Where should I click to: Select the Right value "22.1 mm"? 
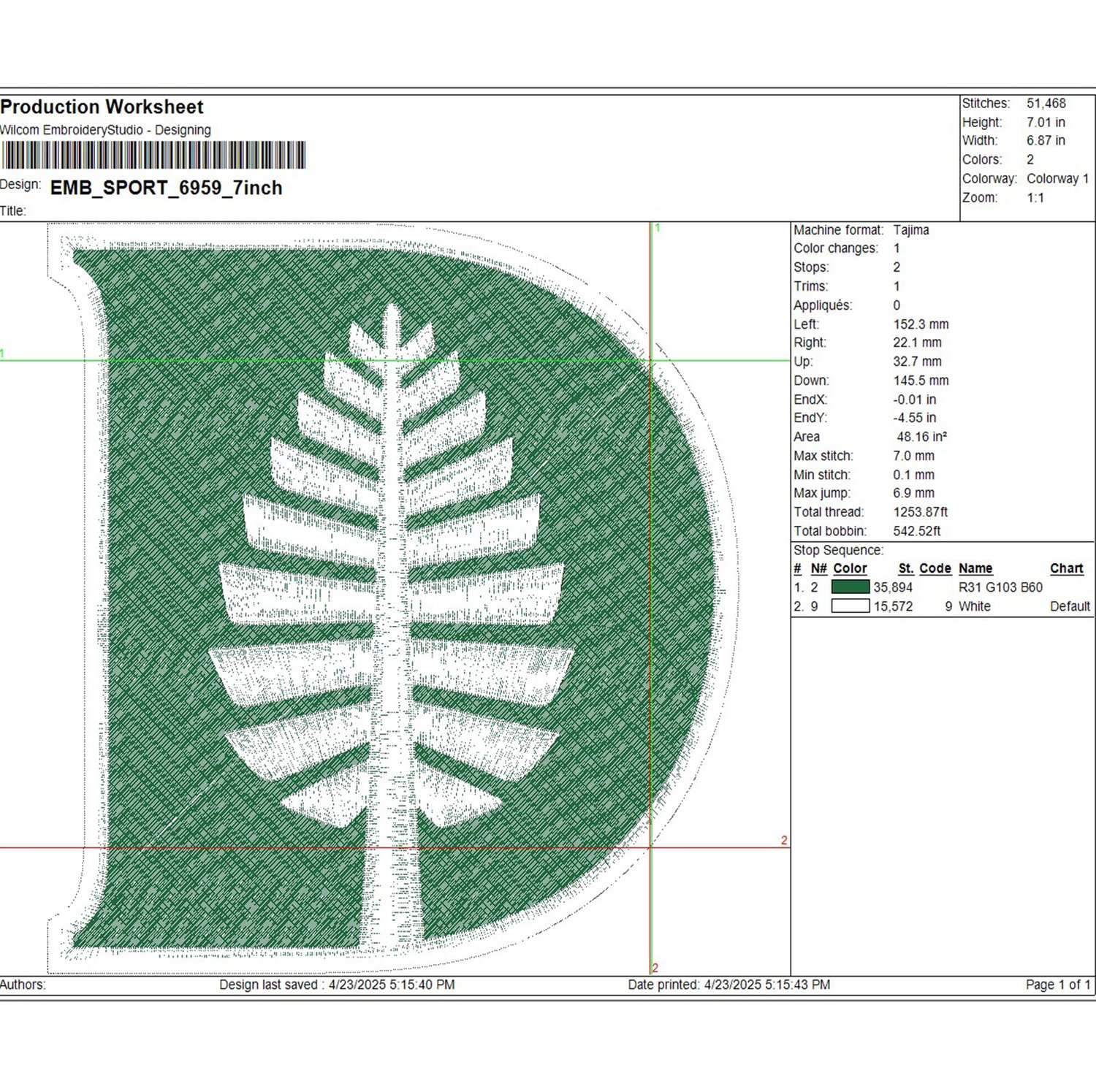pyautogui.click(x=917, y=343)
